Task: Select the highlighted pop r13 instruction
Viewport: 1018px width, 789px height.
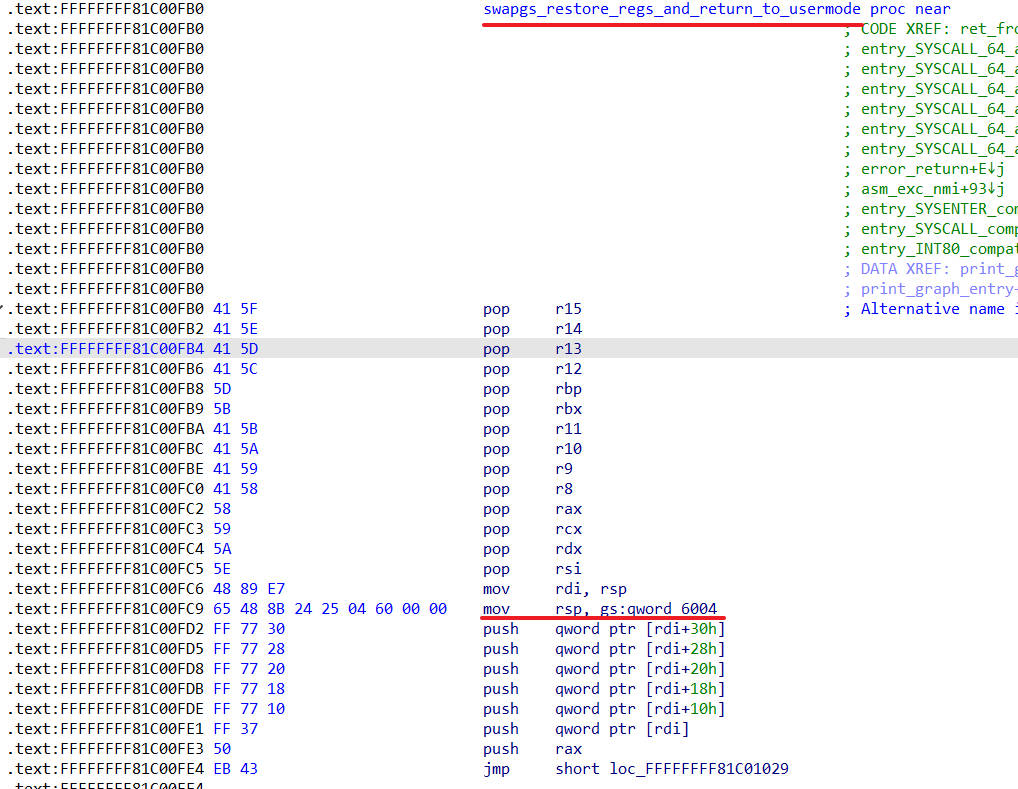Action: tap(532, 349)
